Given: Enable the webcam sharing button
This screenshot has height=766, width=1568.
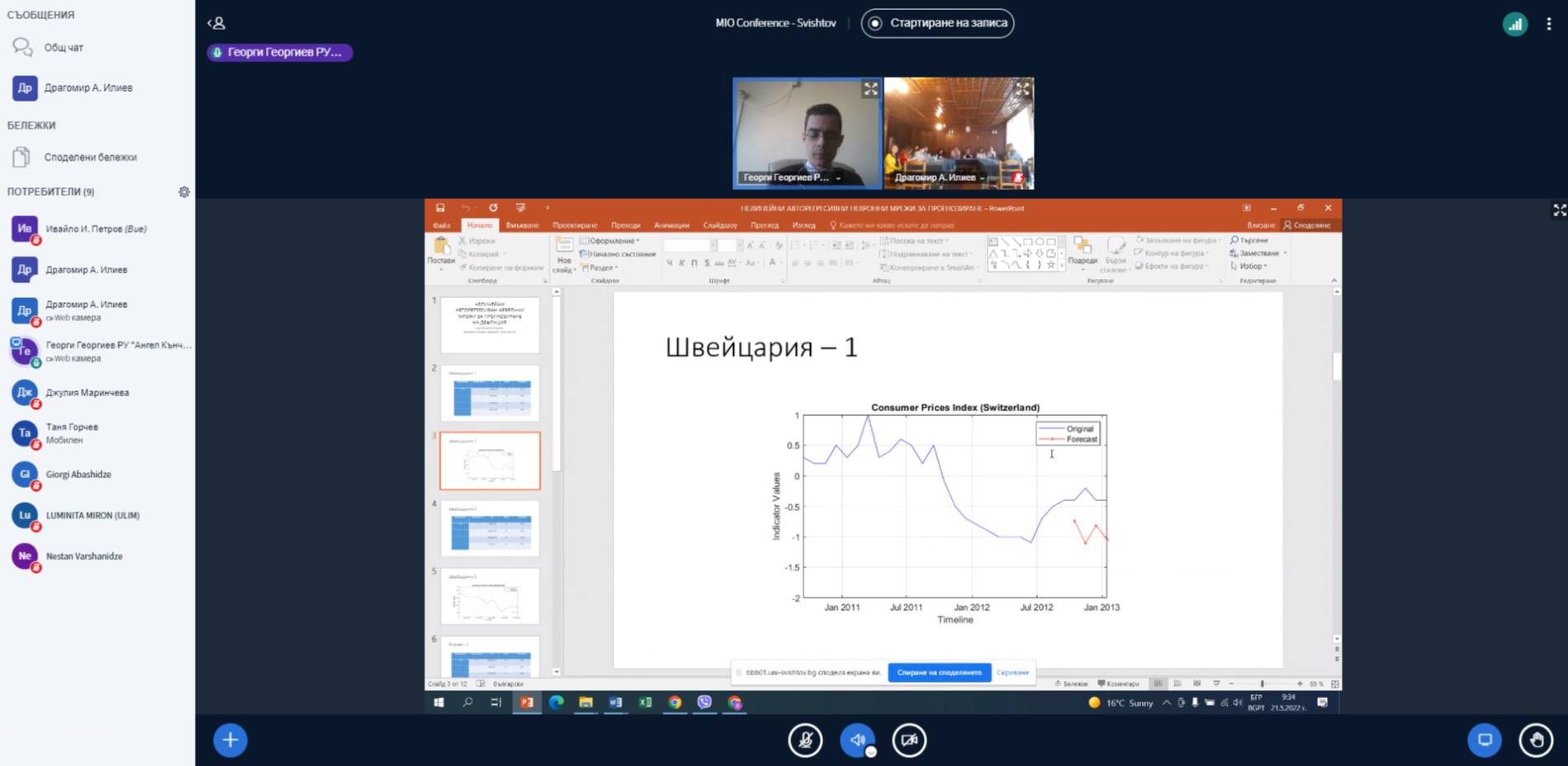Looking at the screenshot, I should [909, 740].
